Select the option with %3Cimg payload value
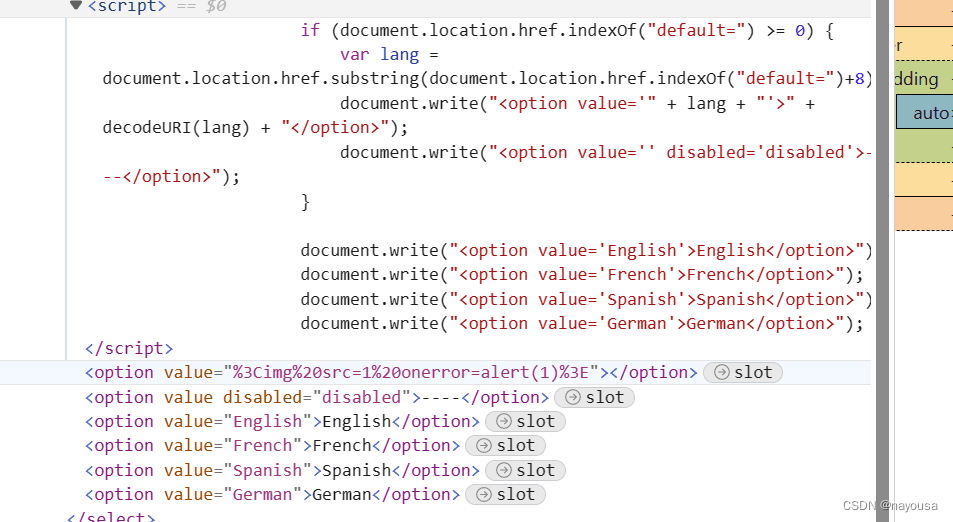 pyautogui.click(x=391, y=373)
